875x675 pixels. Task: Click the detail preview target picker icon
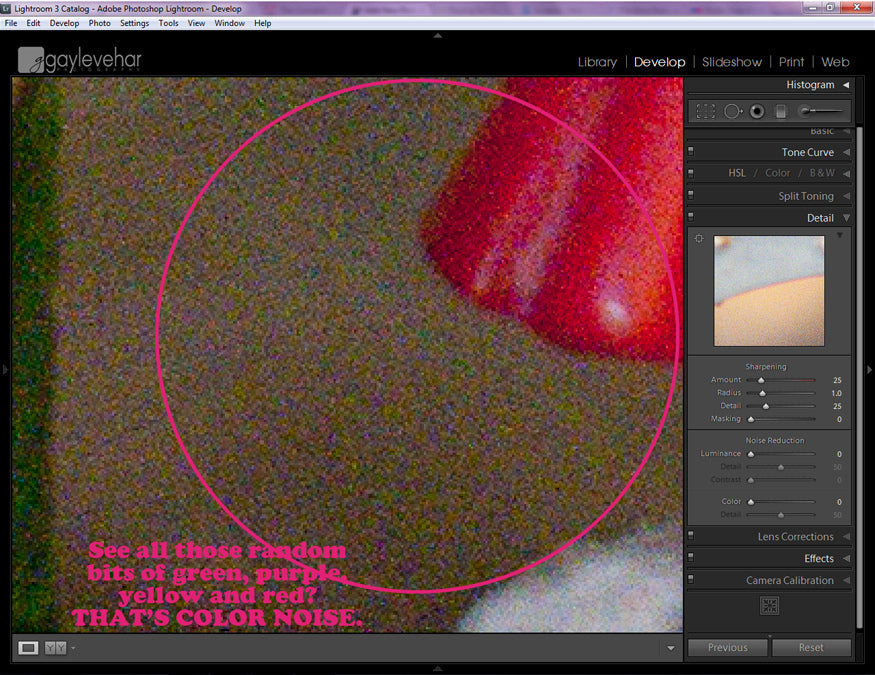tap(699, 239)
